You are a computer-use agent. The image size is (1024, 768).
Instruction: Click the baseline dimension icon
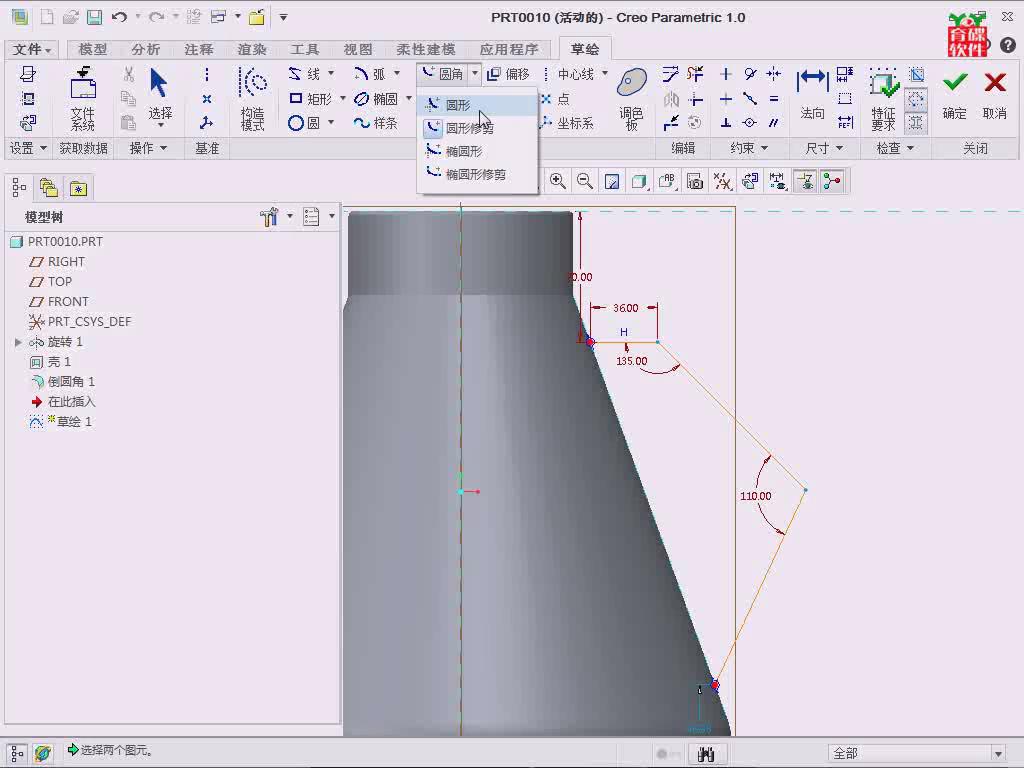[x=845, y=74]
